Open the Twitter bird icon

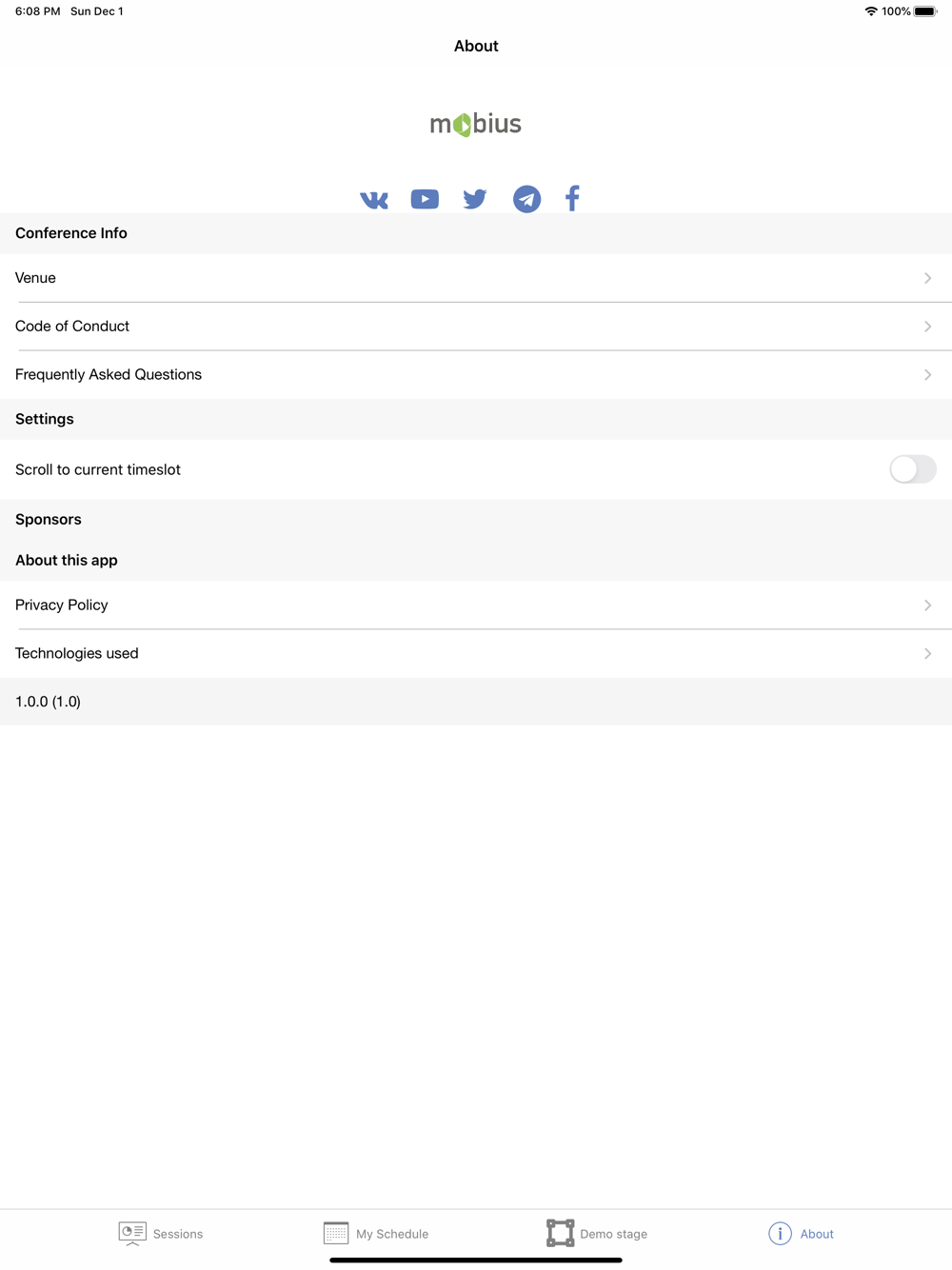(475, 199)
